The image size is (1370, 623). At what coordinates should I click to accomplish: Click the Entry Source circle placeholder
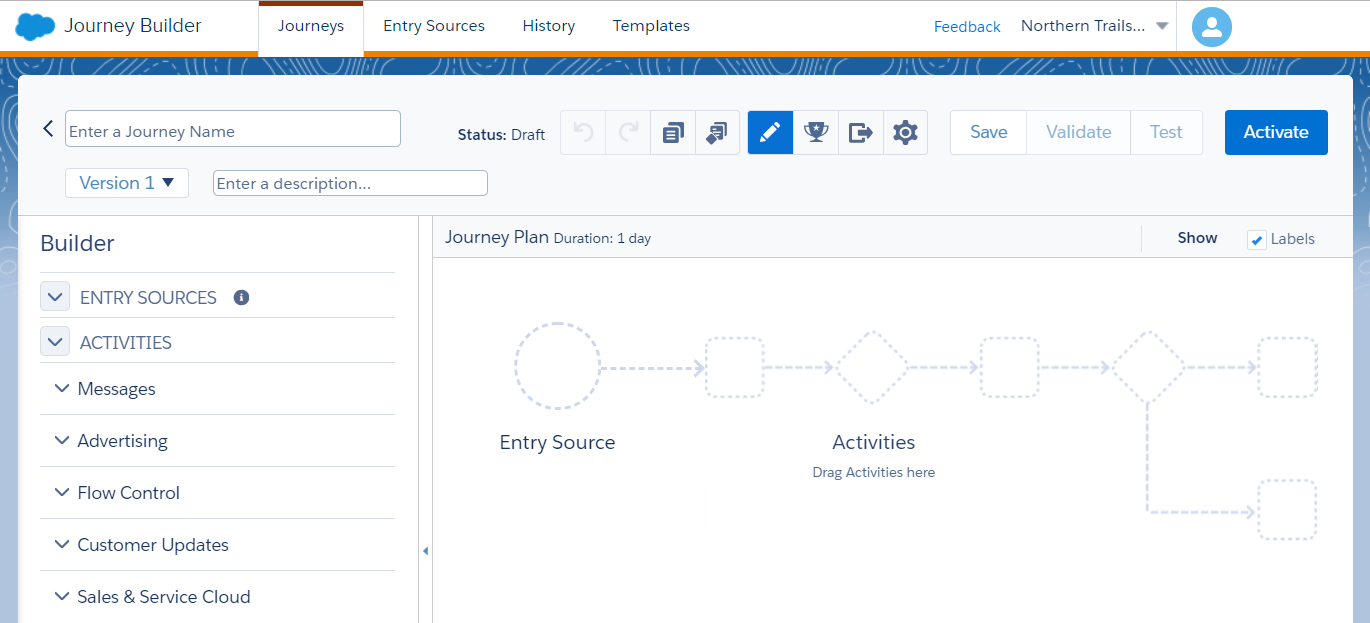pyautogui.click(x=557, y=366)
